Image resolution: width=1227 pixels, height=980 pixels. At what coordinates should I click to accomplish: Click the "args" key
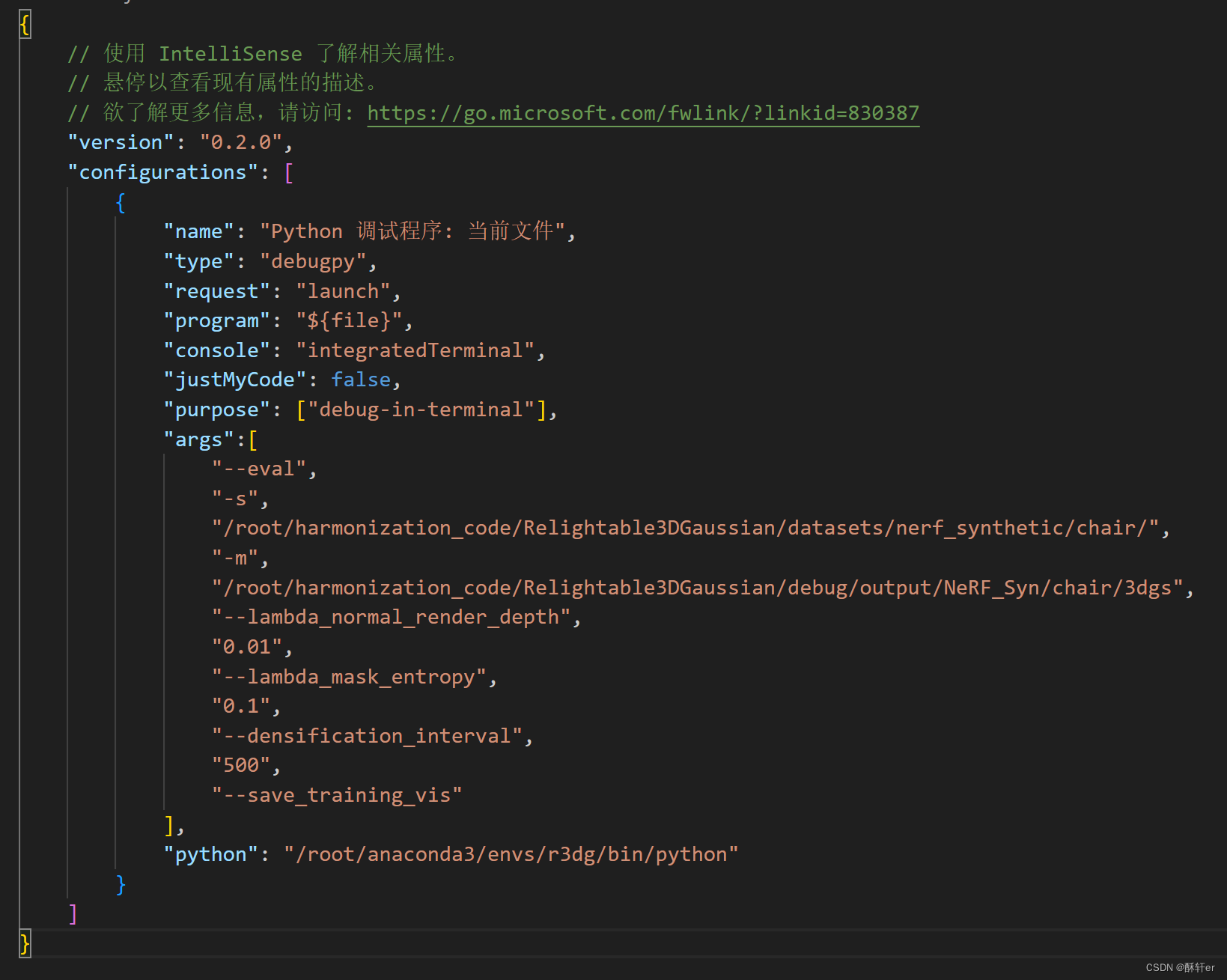199,439
